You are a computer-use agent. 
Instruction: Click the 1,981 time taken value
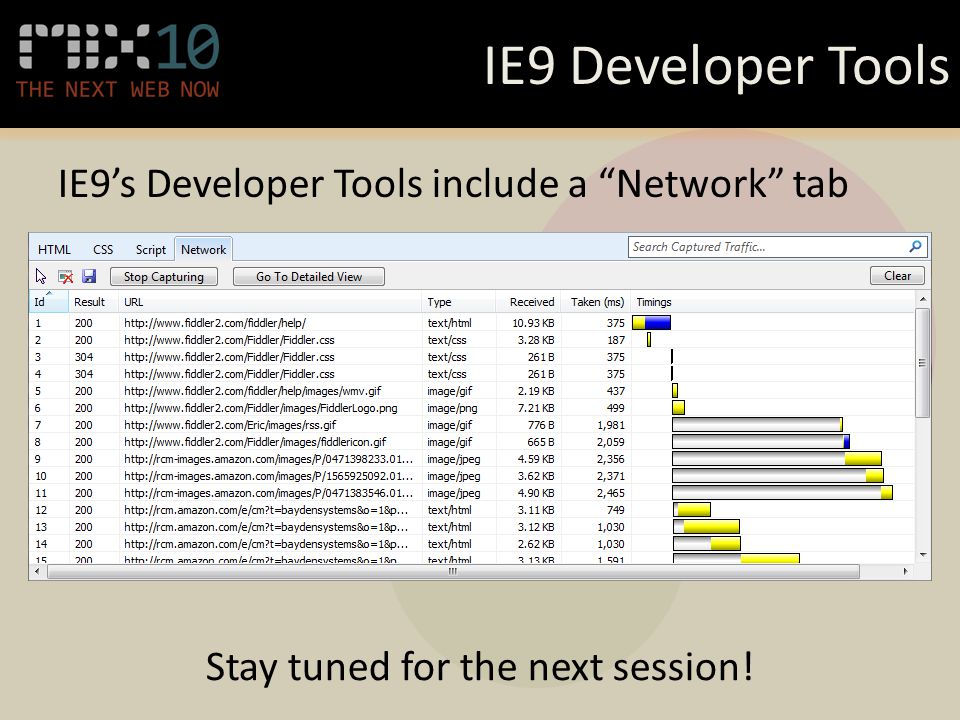[610, 425]
